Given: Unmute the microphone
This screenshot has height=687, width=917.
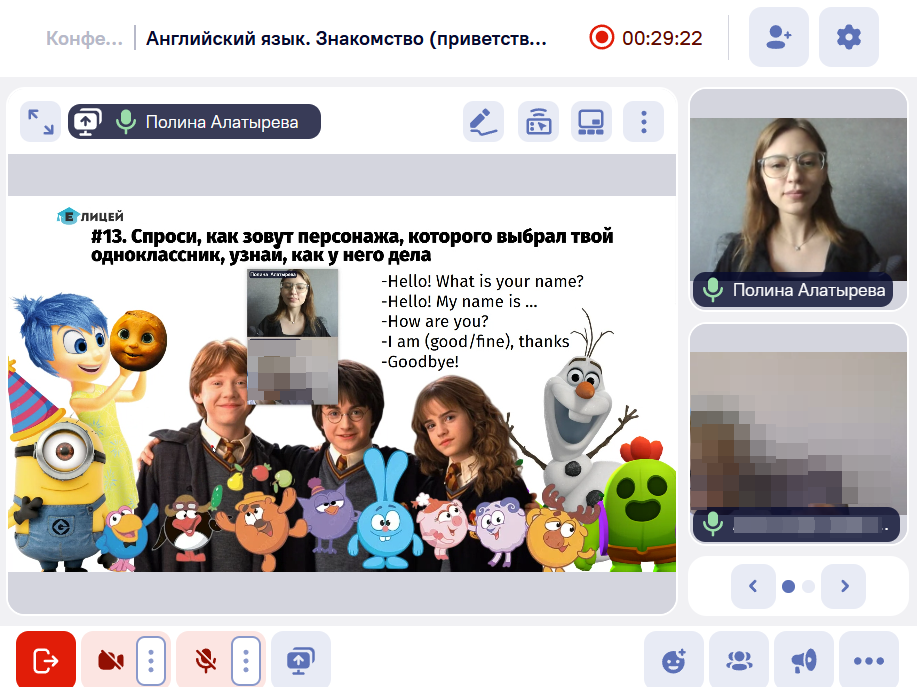Looking at the screenshot, I should click(x=205, y=661).
